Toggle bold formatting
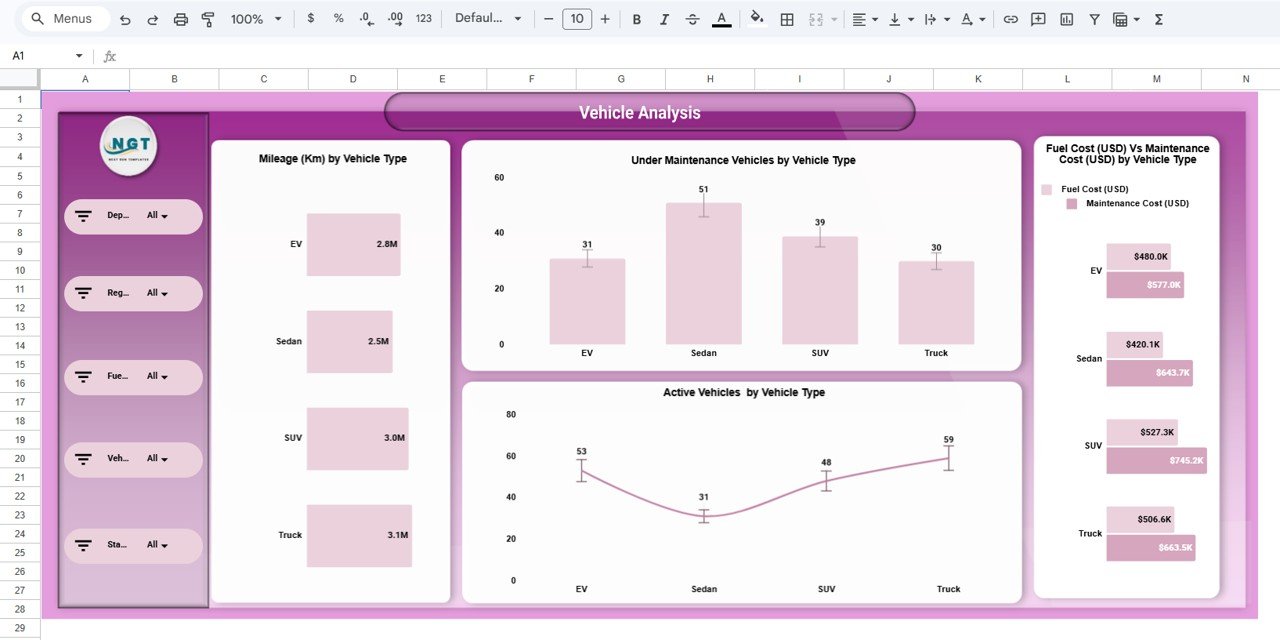 click(x=636, y=19)
